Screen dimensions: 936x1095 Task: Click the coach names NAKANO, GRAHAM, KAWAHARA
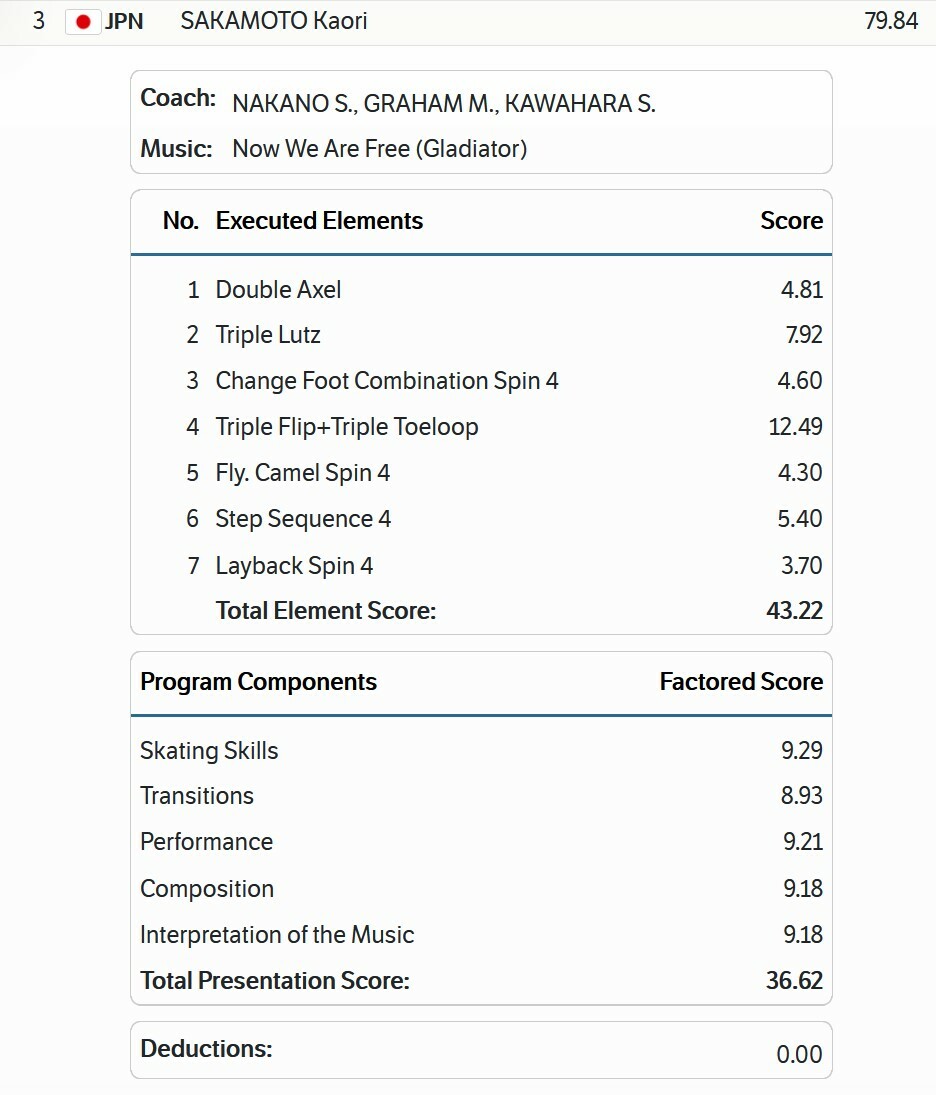[x=444, y=104]
